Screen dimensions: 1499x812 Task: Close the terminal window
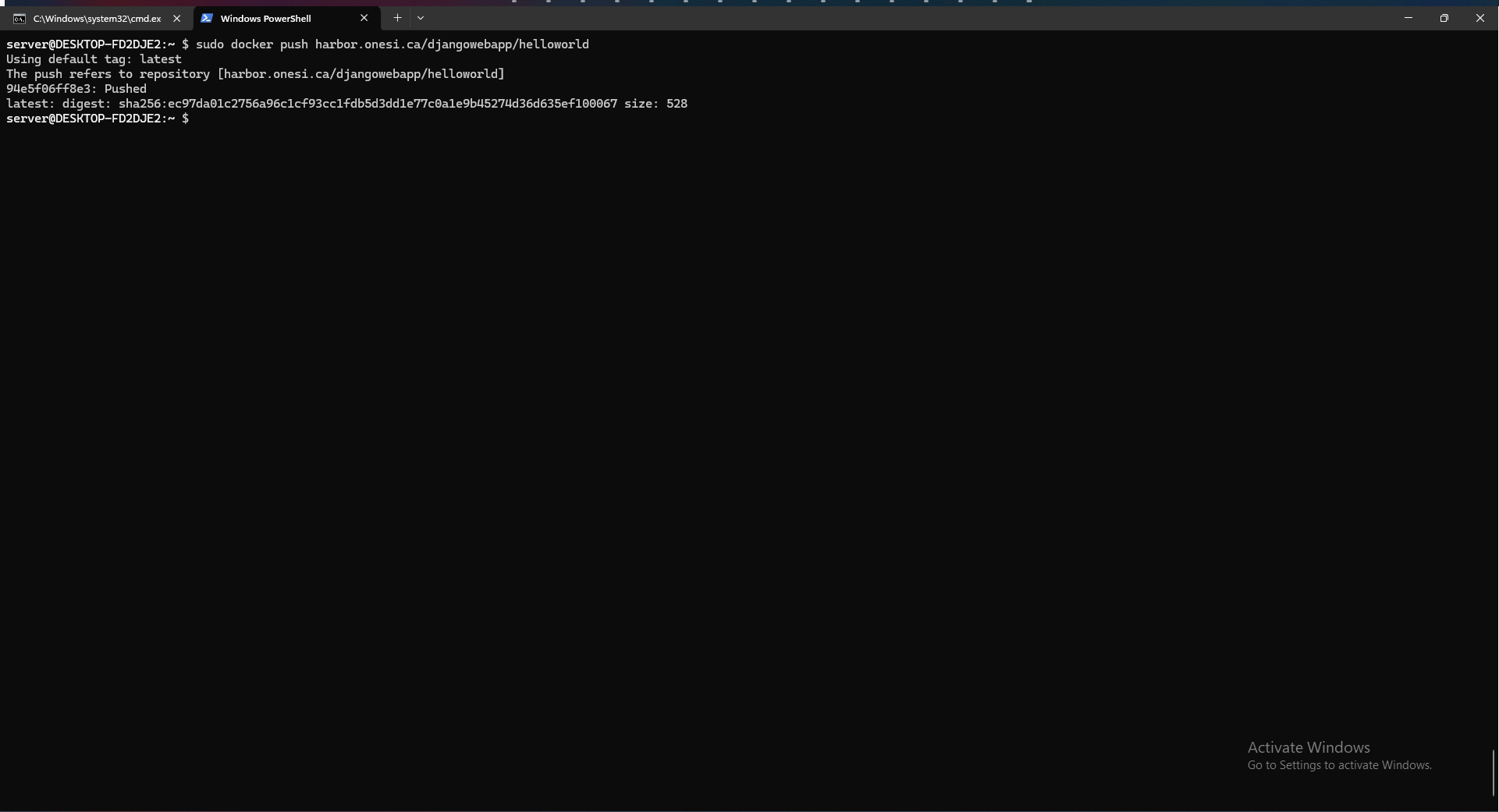pos(1480,18)
